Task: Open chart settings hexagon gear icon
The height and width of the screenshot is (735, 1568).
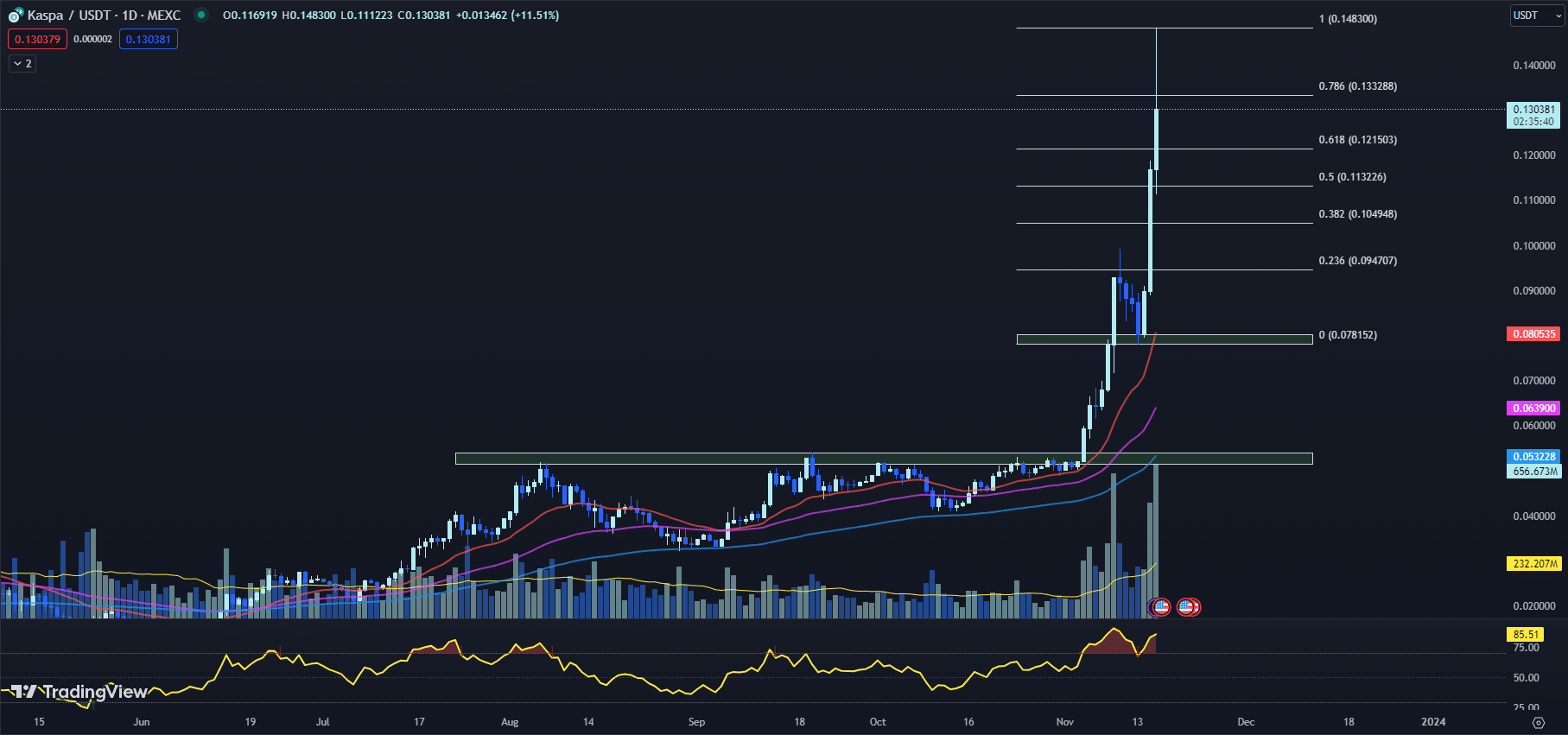Action: click(x=1538, y=722)
